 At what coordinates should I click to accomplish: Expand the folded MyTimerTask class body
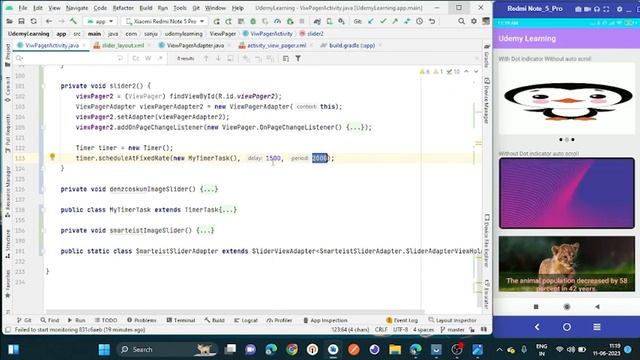(x=228, y=210)
